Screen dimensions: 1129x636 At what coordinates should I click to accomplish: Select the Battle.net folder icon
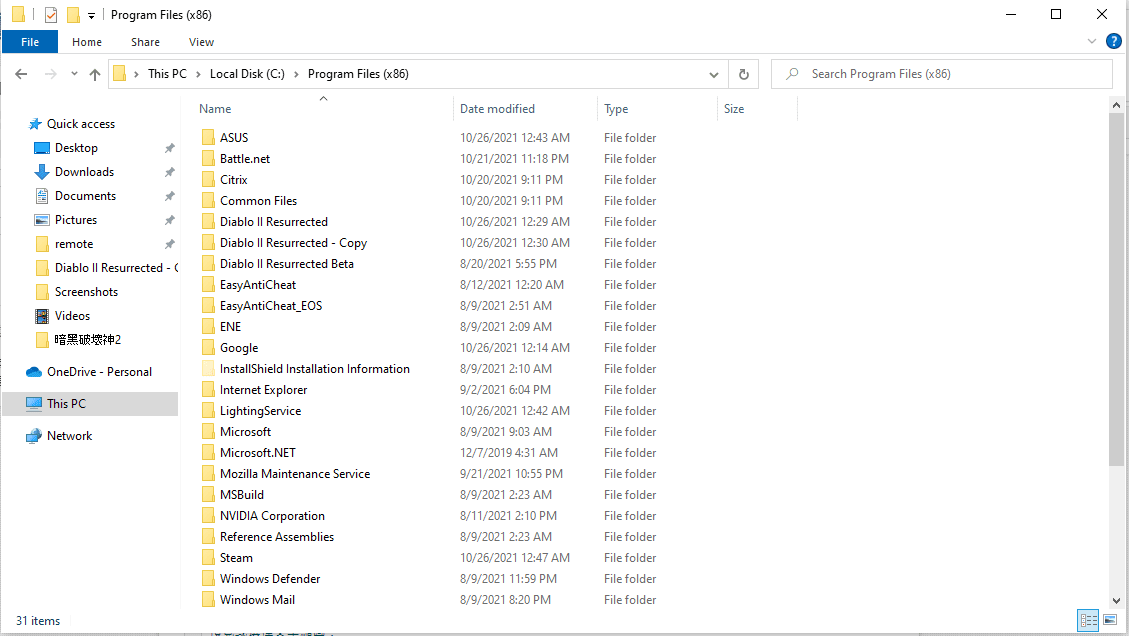(x=208, y=158)
